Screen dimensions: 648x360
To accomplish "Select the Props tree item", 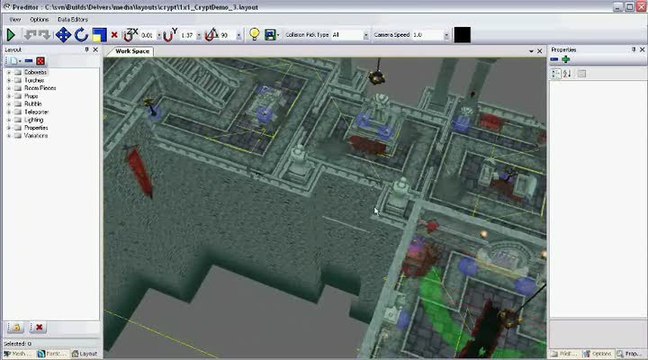I will tap(31, 96).
